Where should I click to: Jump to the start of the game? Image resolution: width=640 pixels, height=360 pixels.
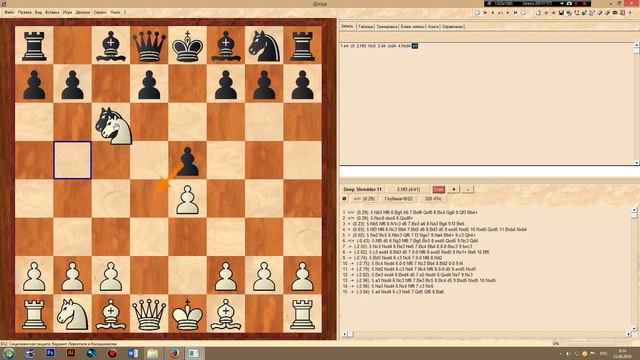485,13
